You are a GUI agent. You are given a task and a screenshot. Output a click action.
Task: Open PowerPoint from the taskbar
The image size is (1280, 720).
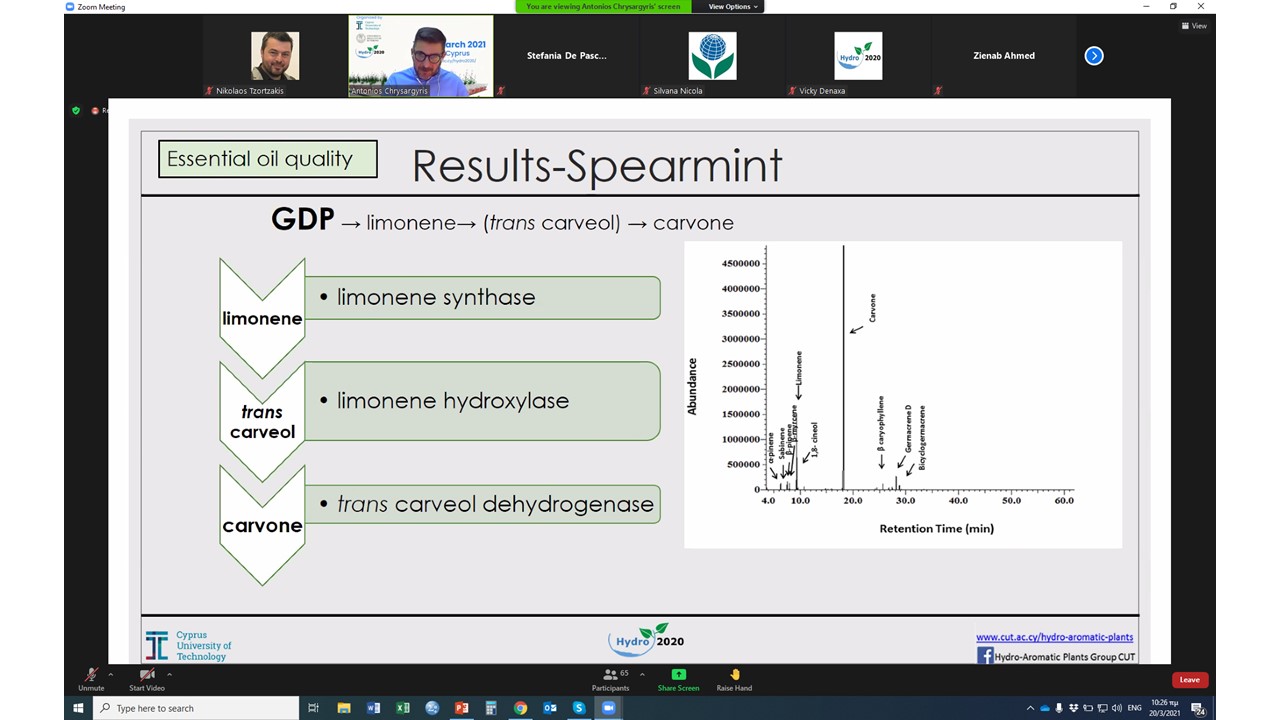pyautogui.click(x=462, y=708)
